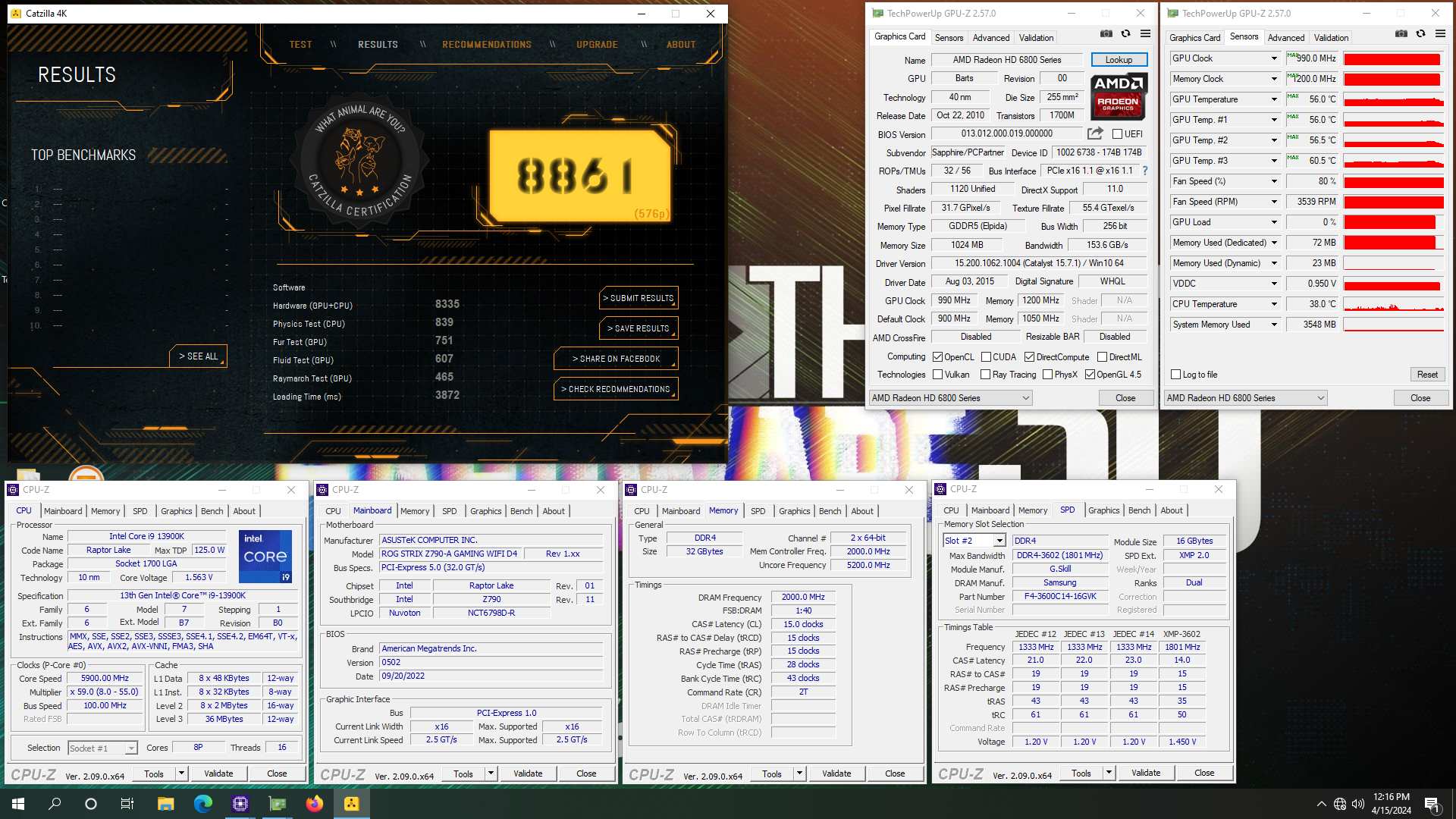Open Validation tab in GPU-Z Sensors window
Image resolution: width=1456 pixels, height=819 pixels.
[1331, 38]
